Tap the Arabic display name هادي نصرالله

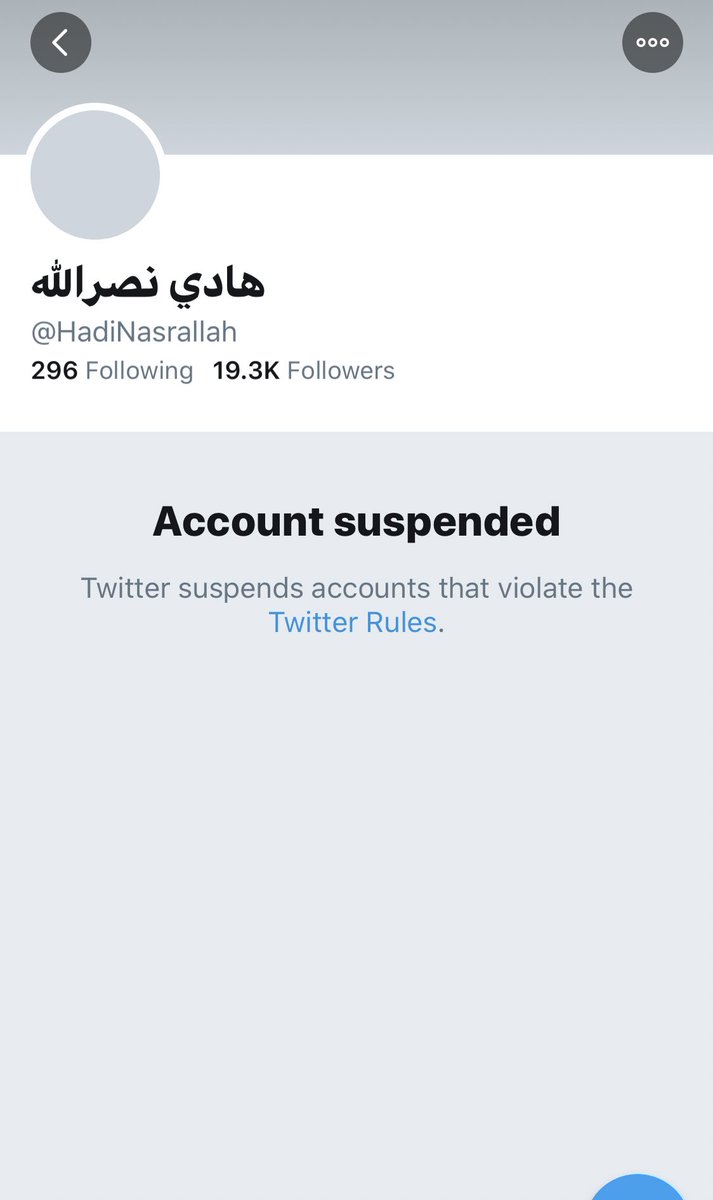point(148,283)
